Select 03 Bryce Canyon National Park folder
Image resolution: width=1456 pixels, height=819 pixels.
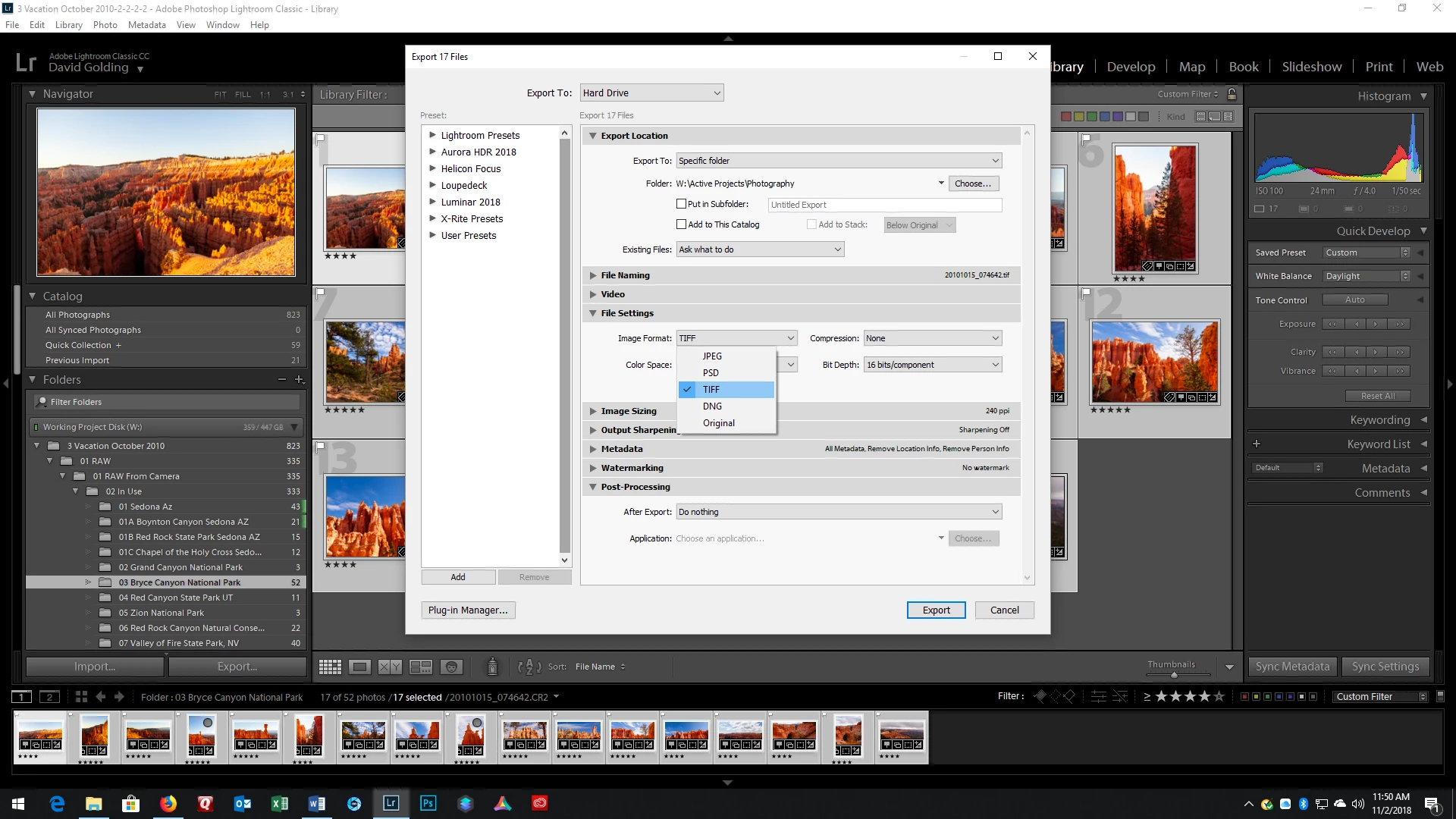(x=180, y=582)
